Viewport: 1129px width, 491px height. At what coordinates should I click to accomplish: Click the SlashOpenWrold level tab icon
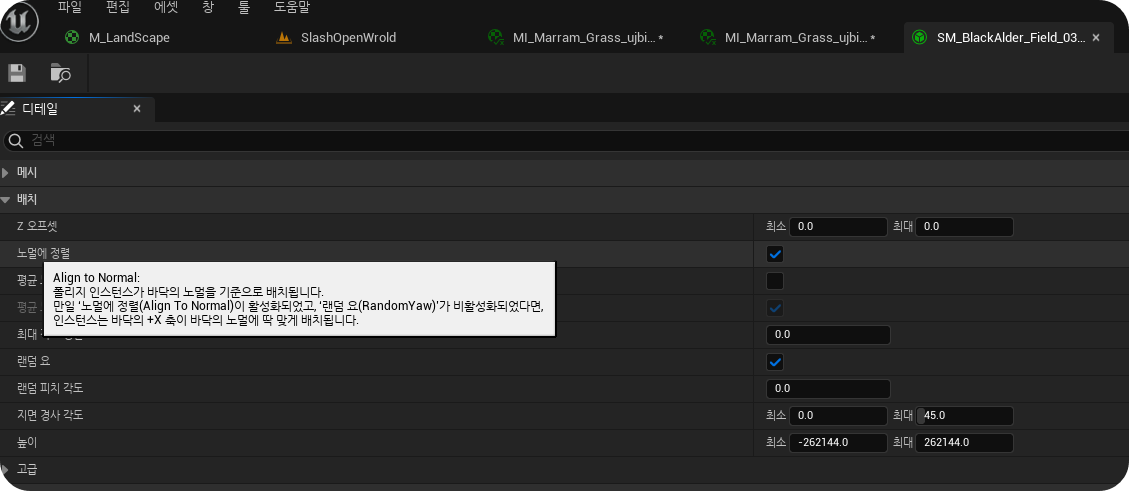[284, 37]
